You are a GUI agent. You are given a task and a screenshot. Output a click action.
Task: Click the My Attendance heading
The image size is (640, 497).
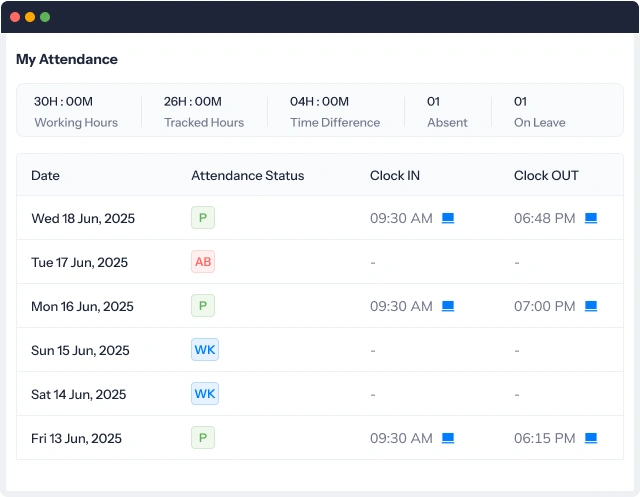tap(67, 60)
